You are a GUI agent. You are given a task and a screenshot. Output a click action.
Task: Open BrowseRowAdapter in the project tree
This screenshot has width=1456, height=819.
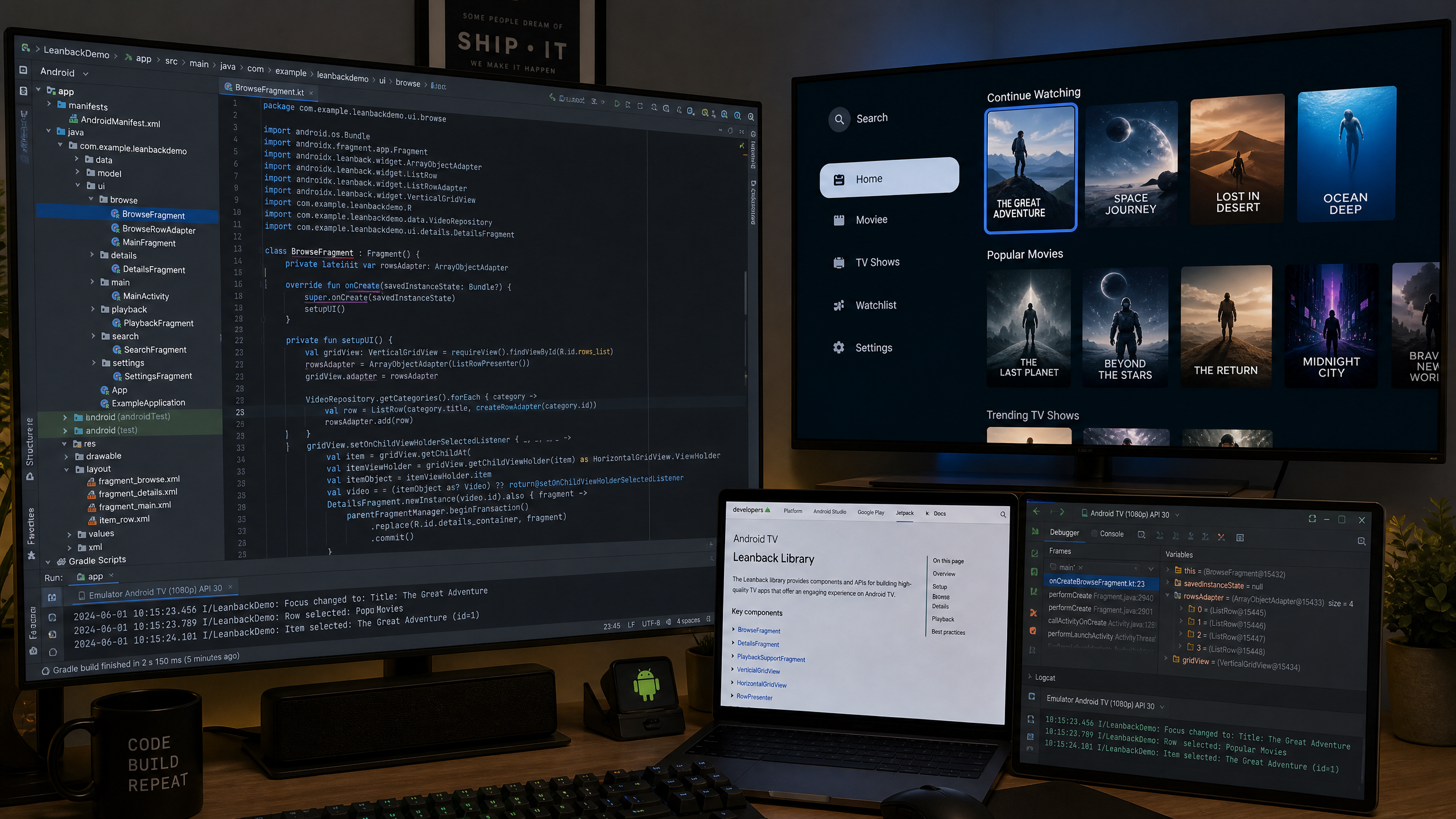(153, 229)
